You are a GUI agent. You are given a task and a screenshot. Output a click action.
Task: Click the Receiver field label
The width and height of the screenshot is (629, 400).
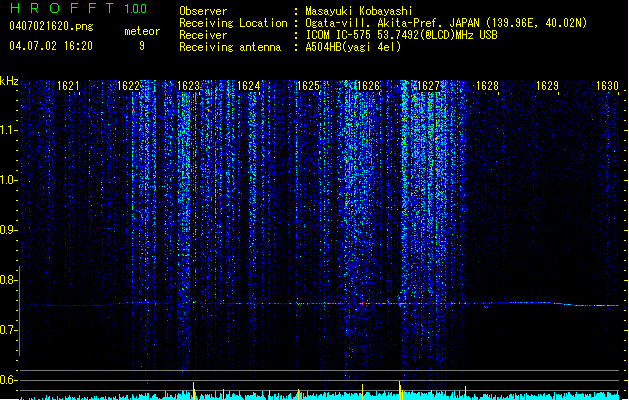203,35
